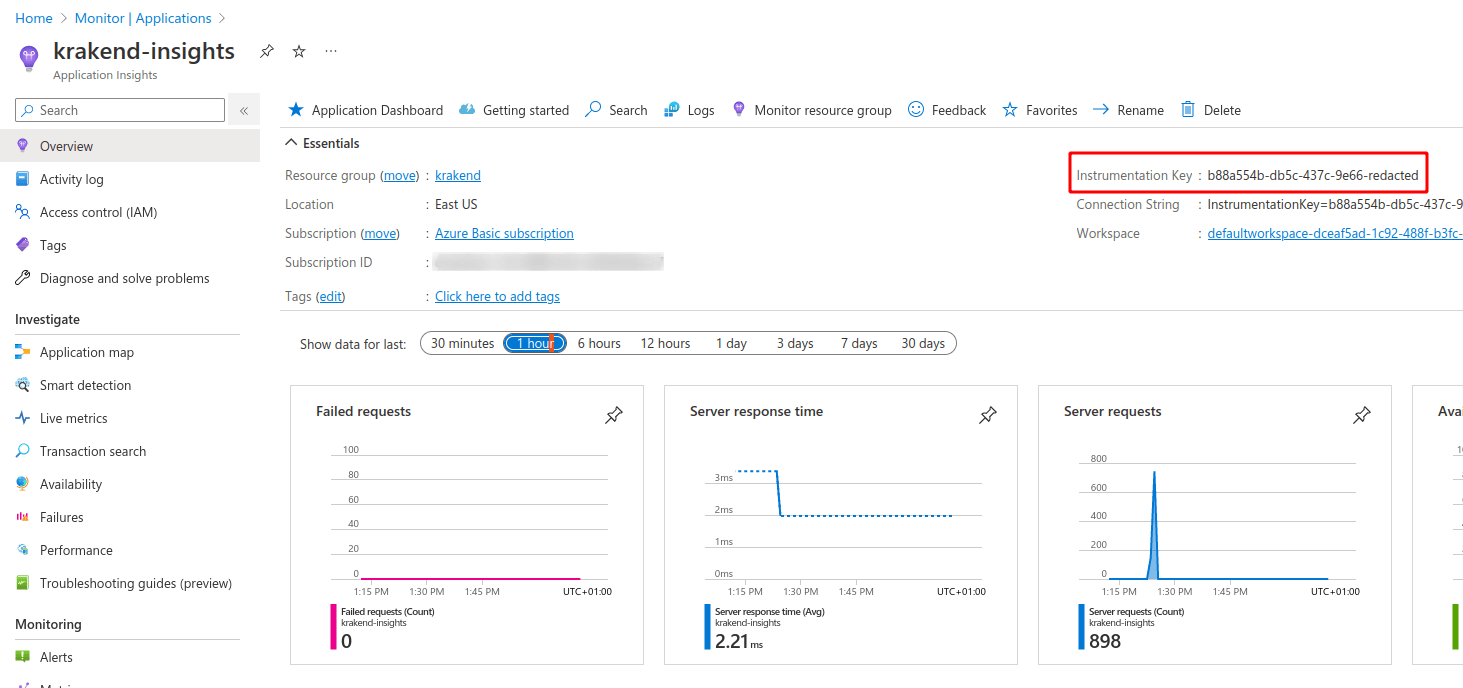Click here to add tags link
The height and width of the screenshot is (688, 1463).
(x=497, y=296)
